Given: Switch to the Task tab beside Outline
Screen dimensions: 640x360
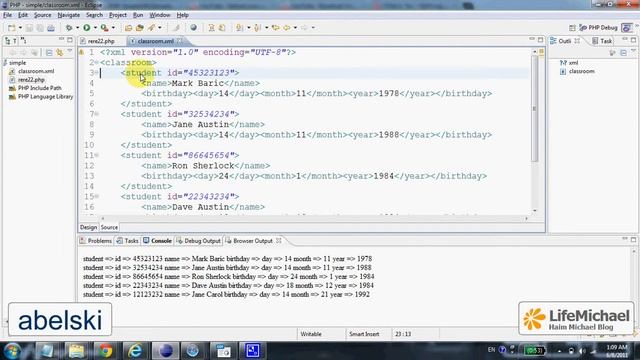Looking at the screenshot, I should click(x=602, y=41).
